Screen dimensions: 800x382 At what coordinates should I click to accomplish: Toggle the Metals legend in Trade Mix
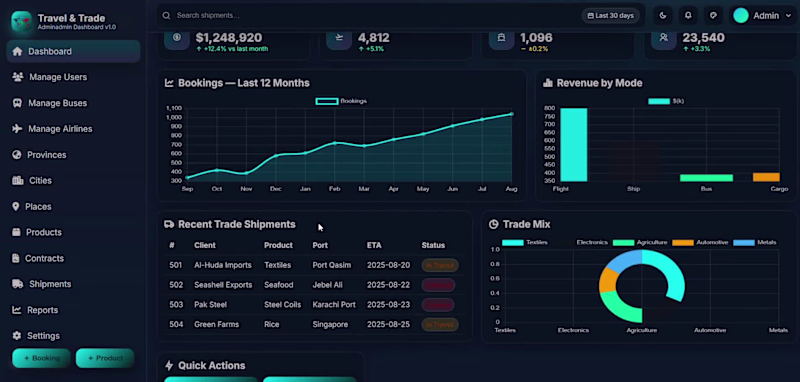(755, 242)
